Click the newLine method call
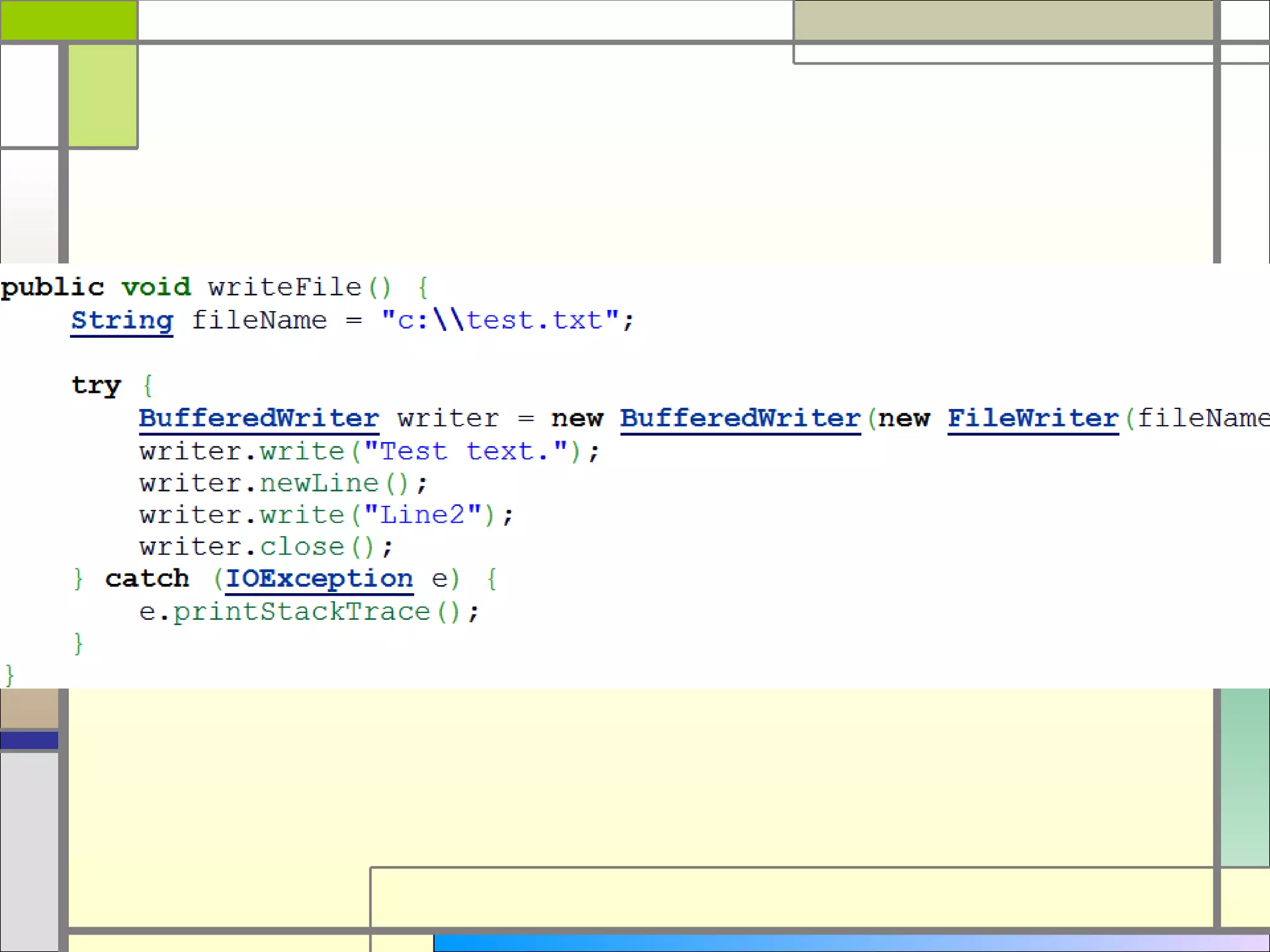Viewport: 1270px width, 952px height. tap(319, 483)
